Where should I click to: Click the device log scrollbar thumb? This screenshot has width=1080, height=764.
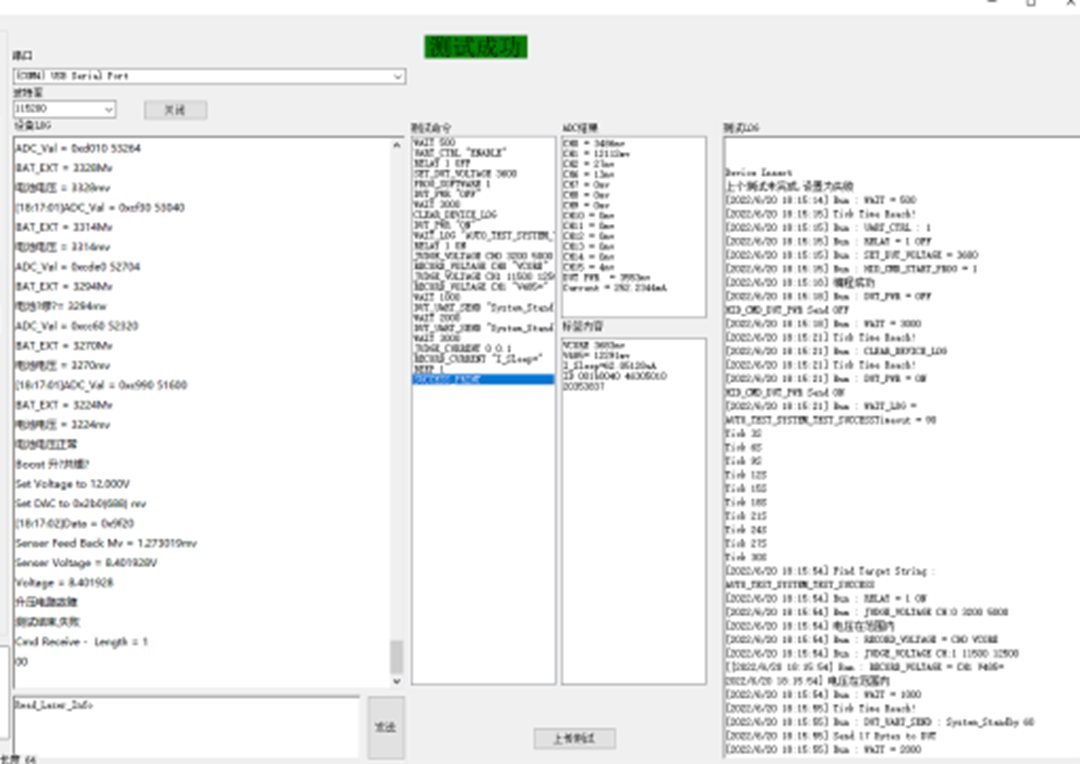coord(396,656)
